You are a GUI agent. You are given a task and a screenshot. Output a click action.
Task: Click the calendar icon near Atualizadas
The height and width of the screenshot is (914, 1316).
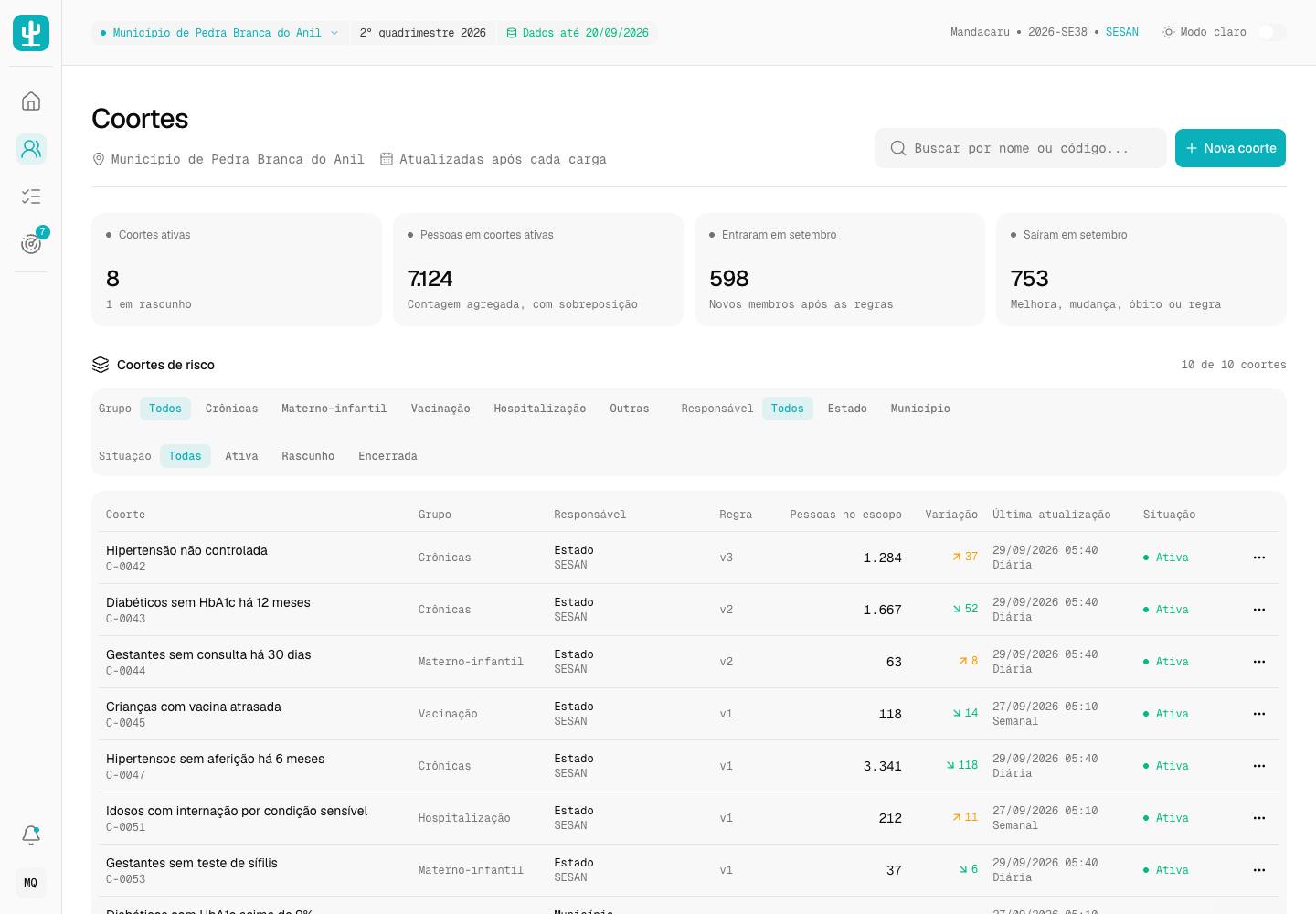(x=387, y=159)
